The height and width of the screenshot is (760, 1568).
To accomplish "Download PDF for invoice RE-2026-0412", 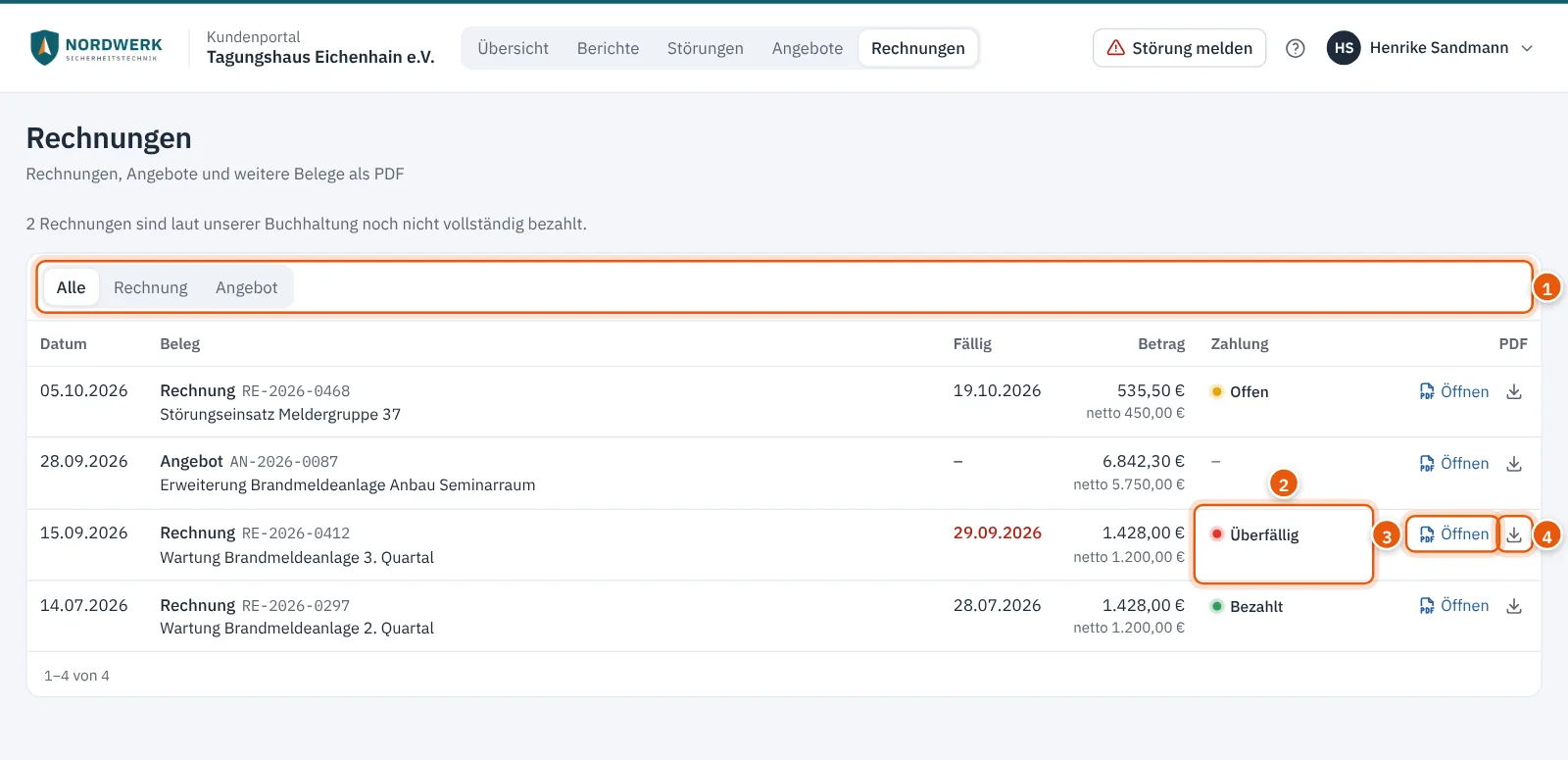I will pyautogui.click(x=1514, y=534).
